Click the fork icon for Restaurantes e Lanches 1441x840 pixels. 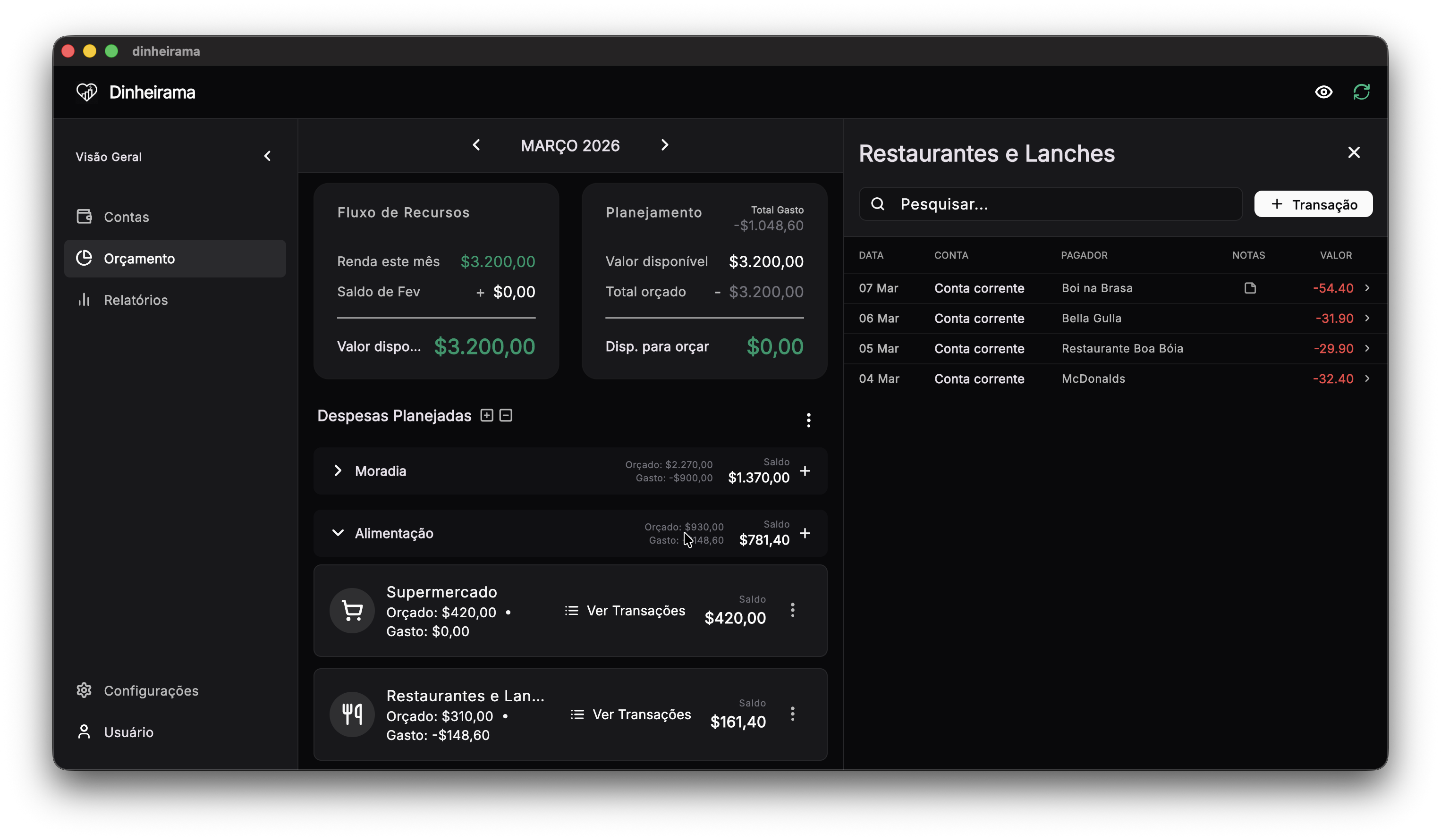352,714
